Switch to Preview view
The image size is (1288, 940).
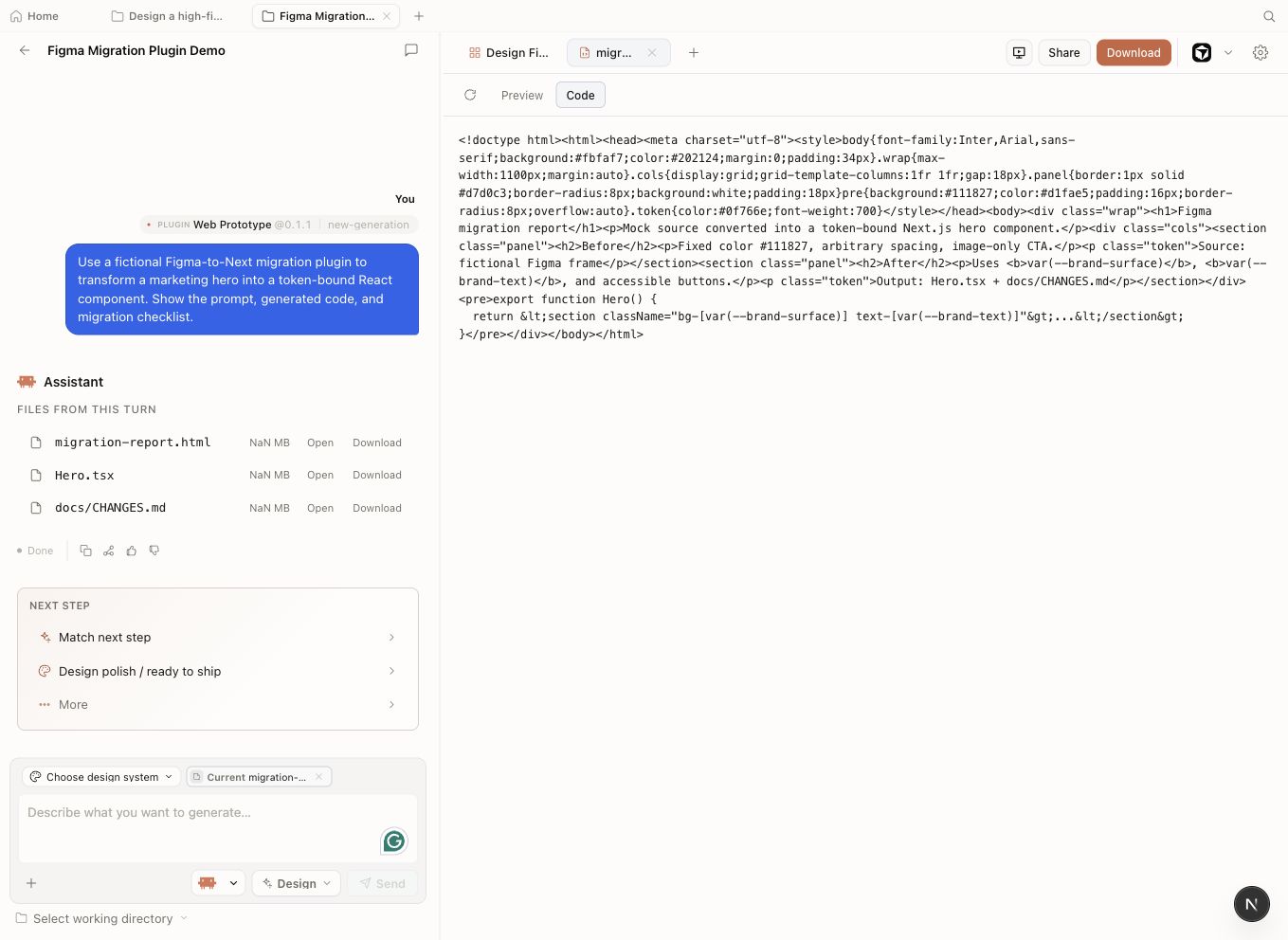pyautogui.click(x=522, y=96)
